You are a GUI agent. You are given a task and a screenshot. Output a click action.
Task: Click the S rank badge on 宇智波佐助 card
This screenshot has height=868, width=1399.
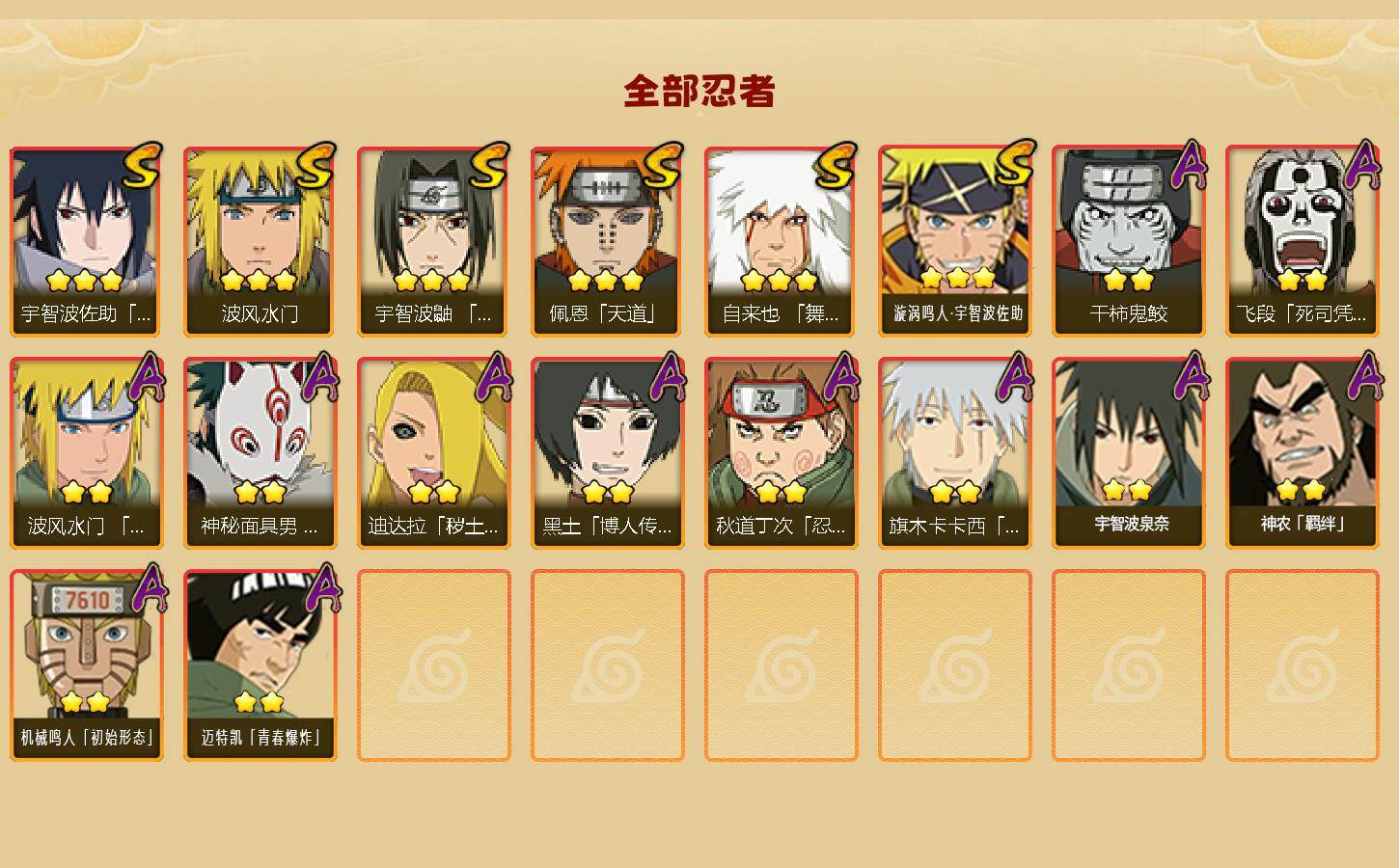pyautogui.click(x=142, y=166)
